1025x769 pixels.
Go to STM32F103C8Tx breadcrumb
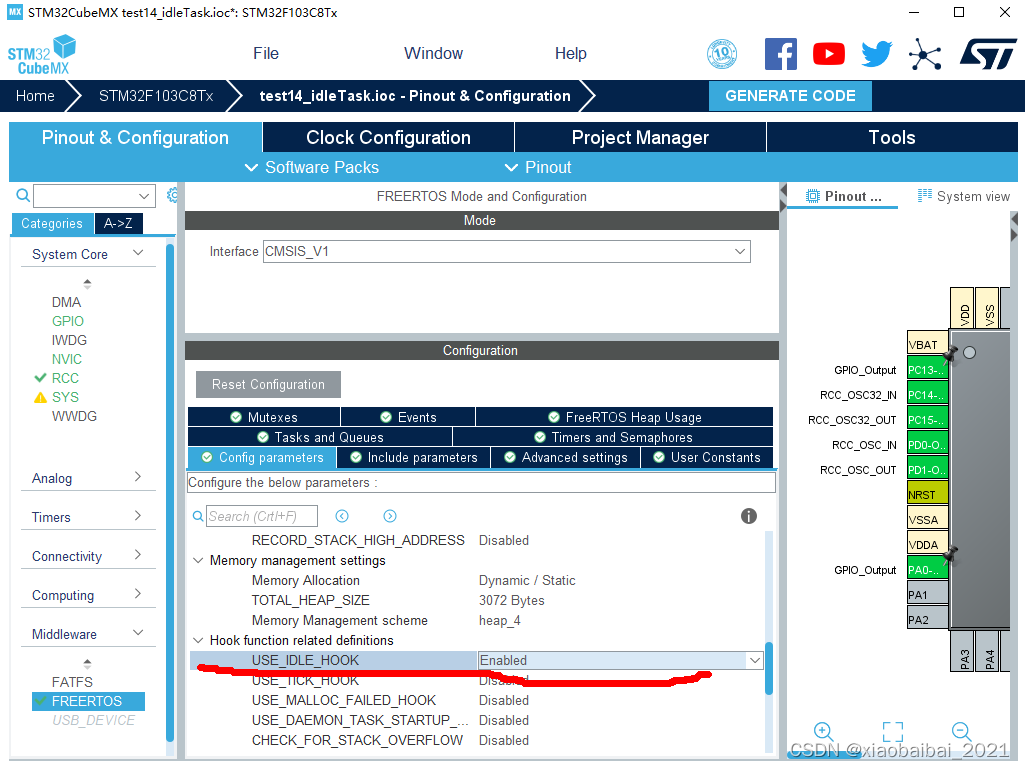coord(156,95)
